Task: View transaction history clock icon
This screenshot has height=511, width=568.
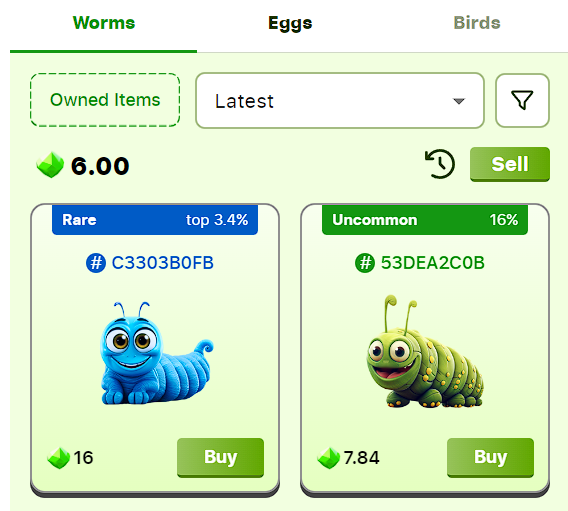Action: (440, 164)
